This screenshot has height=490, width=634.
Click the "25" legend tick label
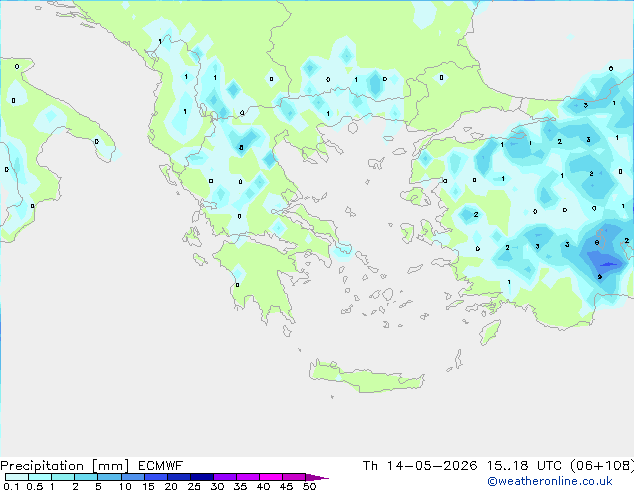tap(194, 486)
